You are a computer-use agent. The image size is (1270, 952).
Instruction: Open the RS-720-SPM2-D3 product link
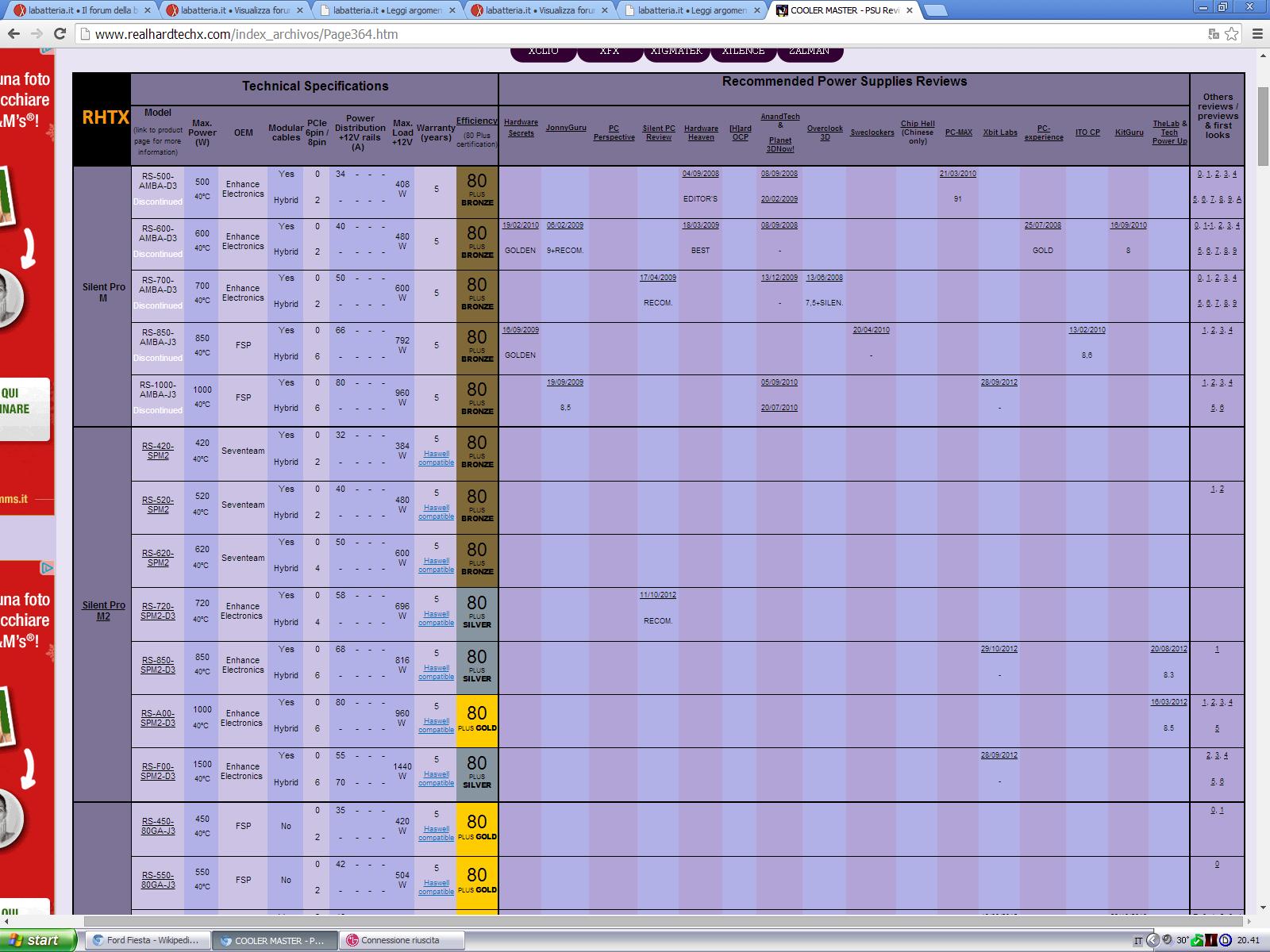coord(158,611)
